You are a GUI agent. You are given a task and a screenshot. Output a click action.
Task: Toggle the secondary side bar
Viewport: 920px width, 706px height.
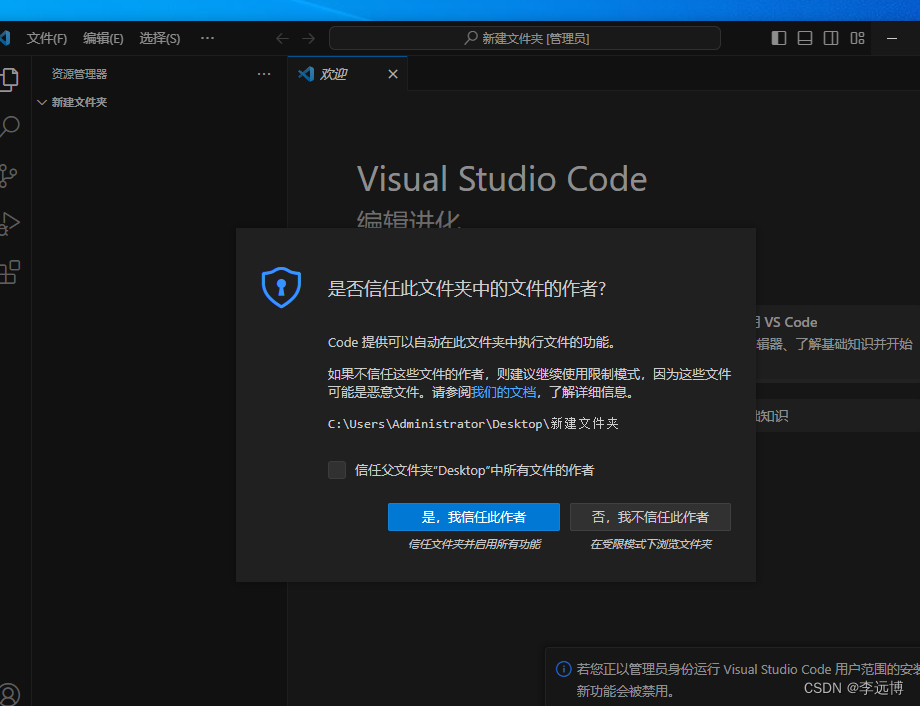tap(831, 37)
